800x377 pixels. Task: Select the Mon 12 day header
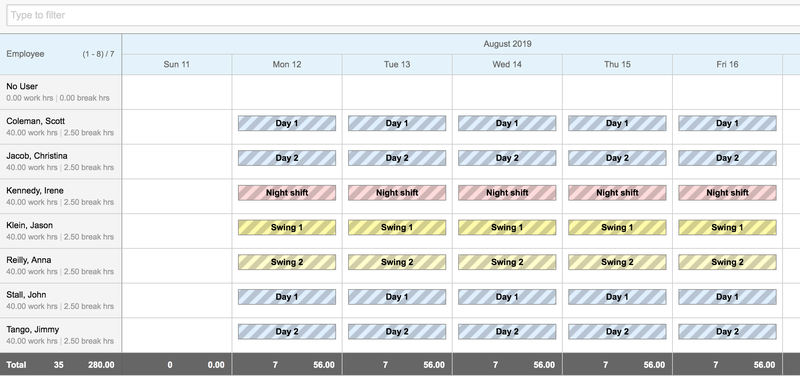click(x=287, y=64)
